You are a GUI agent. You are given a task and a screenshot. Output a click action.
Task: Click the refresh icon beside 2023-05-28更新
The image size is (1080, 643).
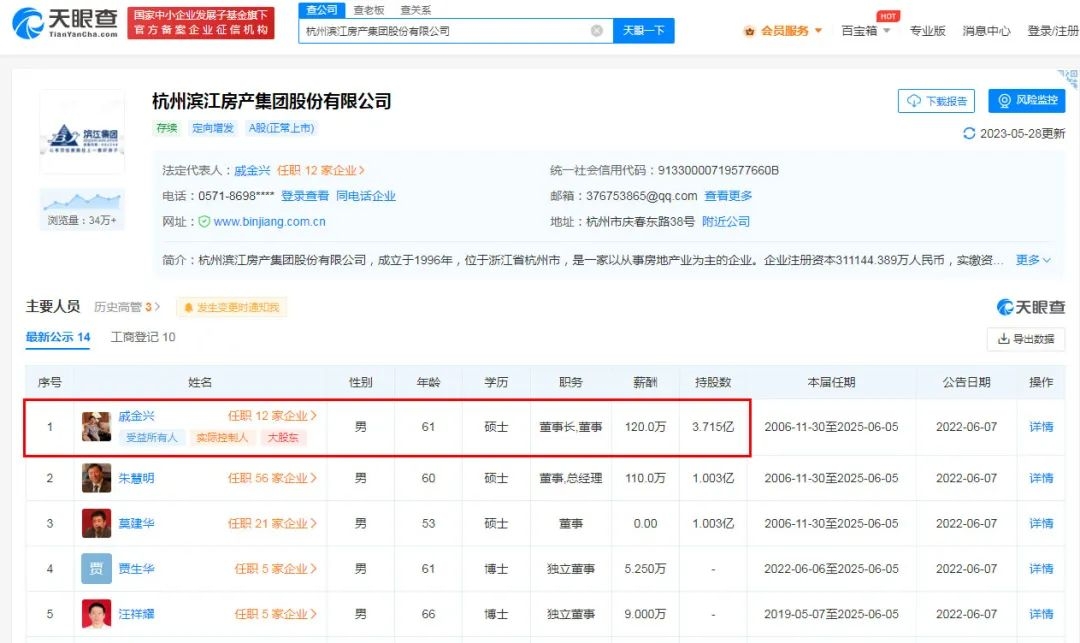968,133
